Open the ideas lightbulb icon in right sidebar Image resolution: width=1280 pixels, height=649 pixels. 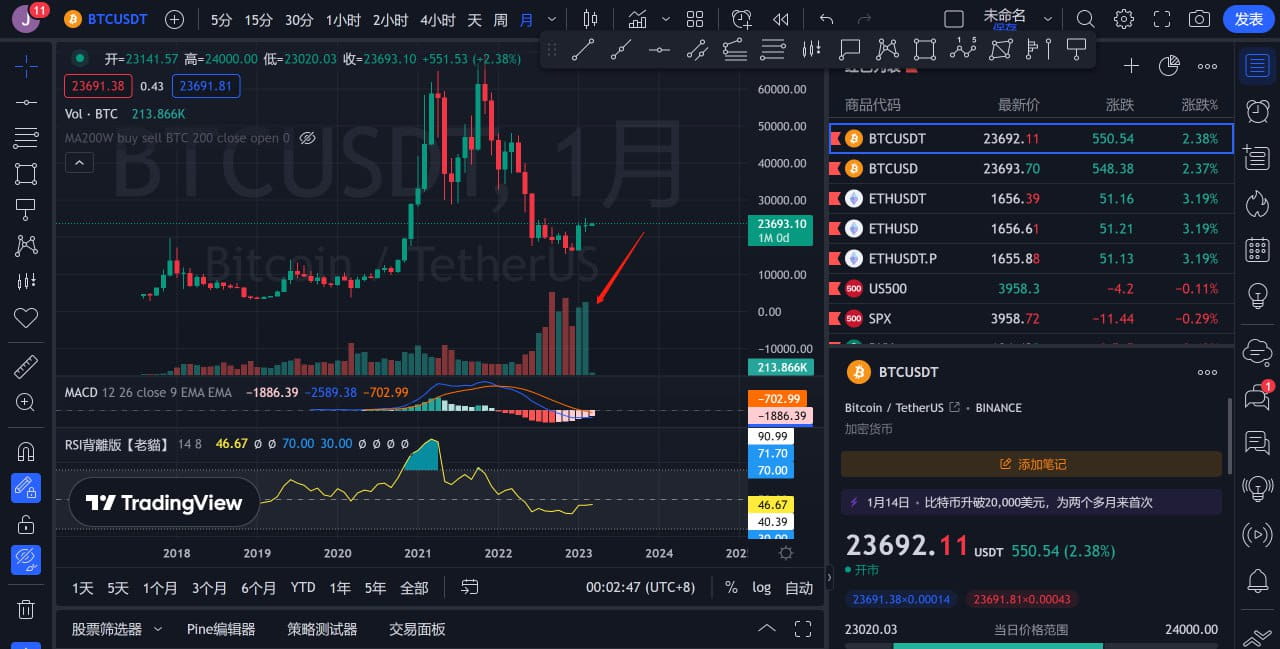point(1257,296)
